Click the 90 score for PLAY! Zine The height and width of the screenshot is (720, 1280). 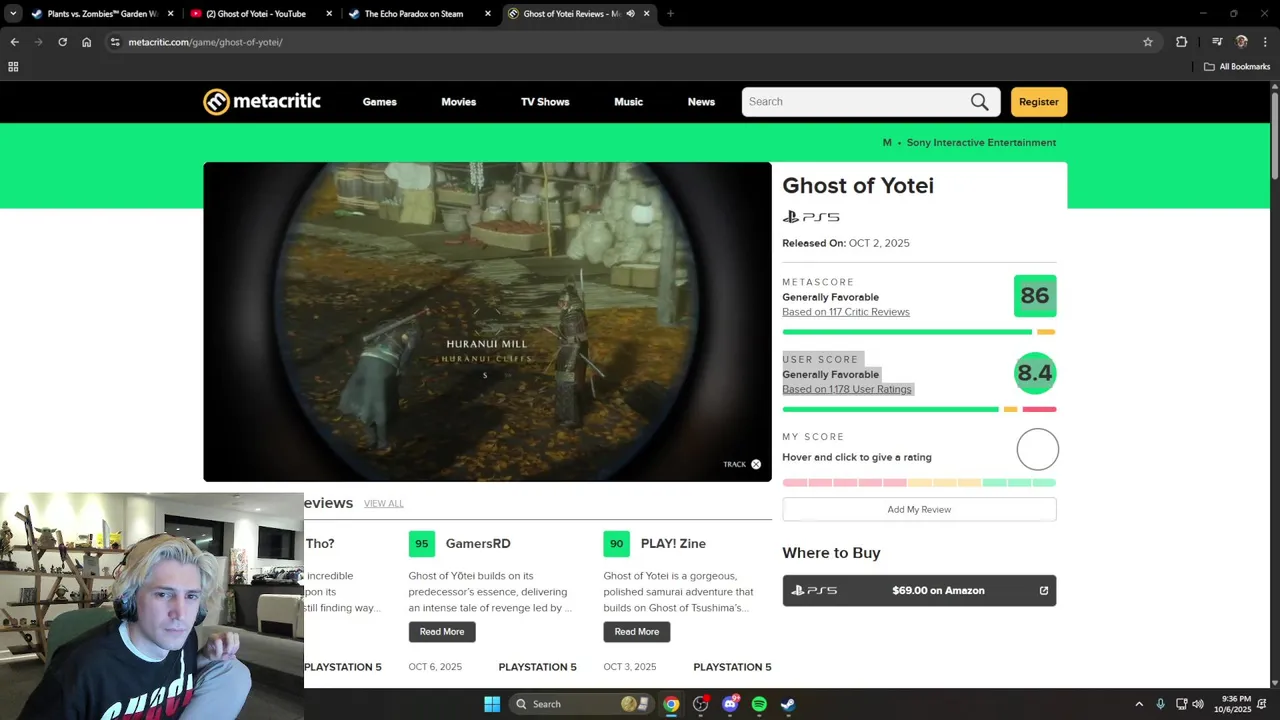(x=617, y=544)
